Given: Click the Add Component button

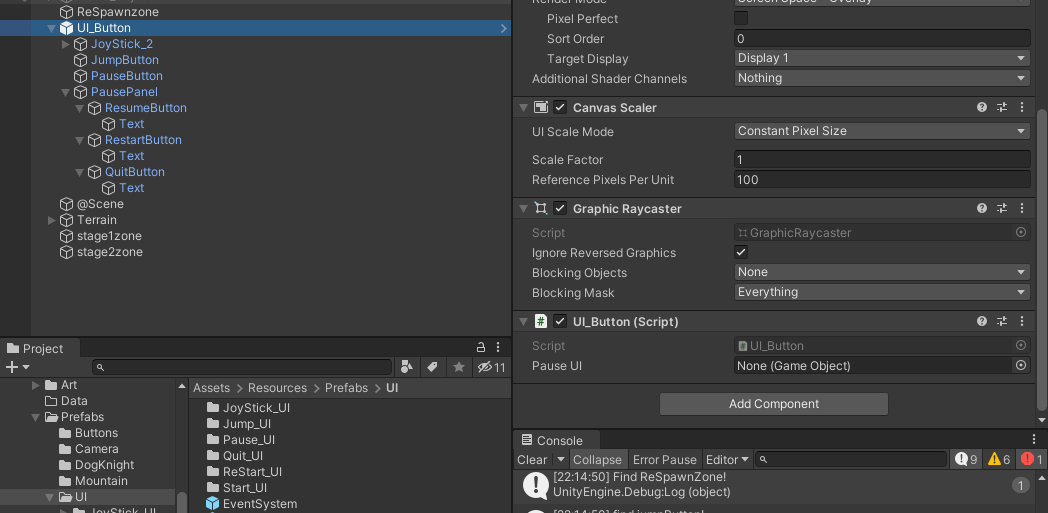Looking at the screenshot, I should tap(774, 403).
